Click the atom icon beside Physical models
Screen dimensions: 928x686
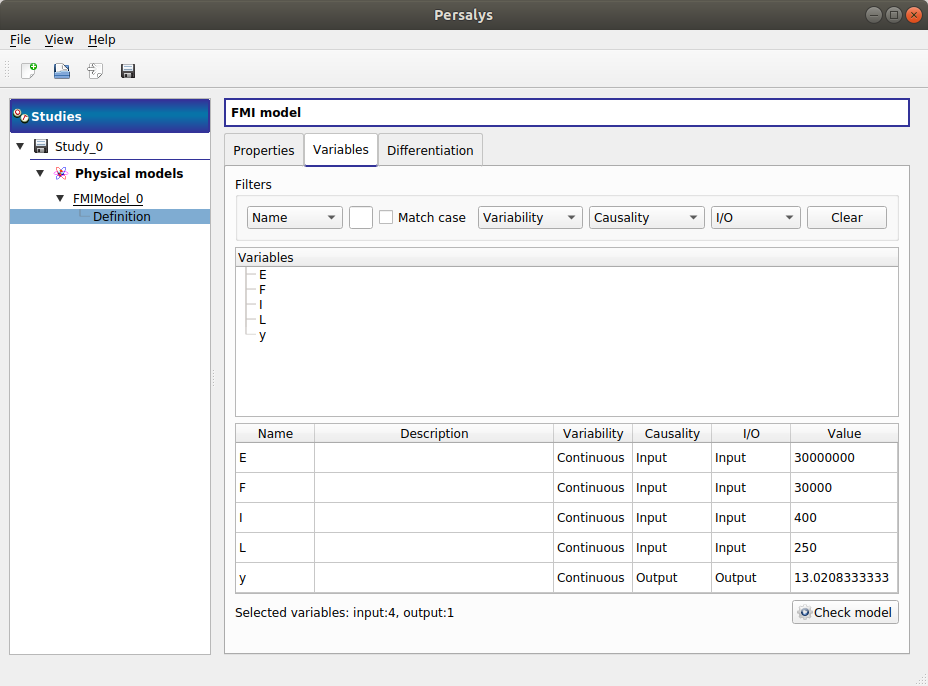point(61,173)
